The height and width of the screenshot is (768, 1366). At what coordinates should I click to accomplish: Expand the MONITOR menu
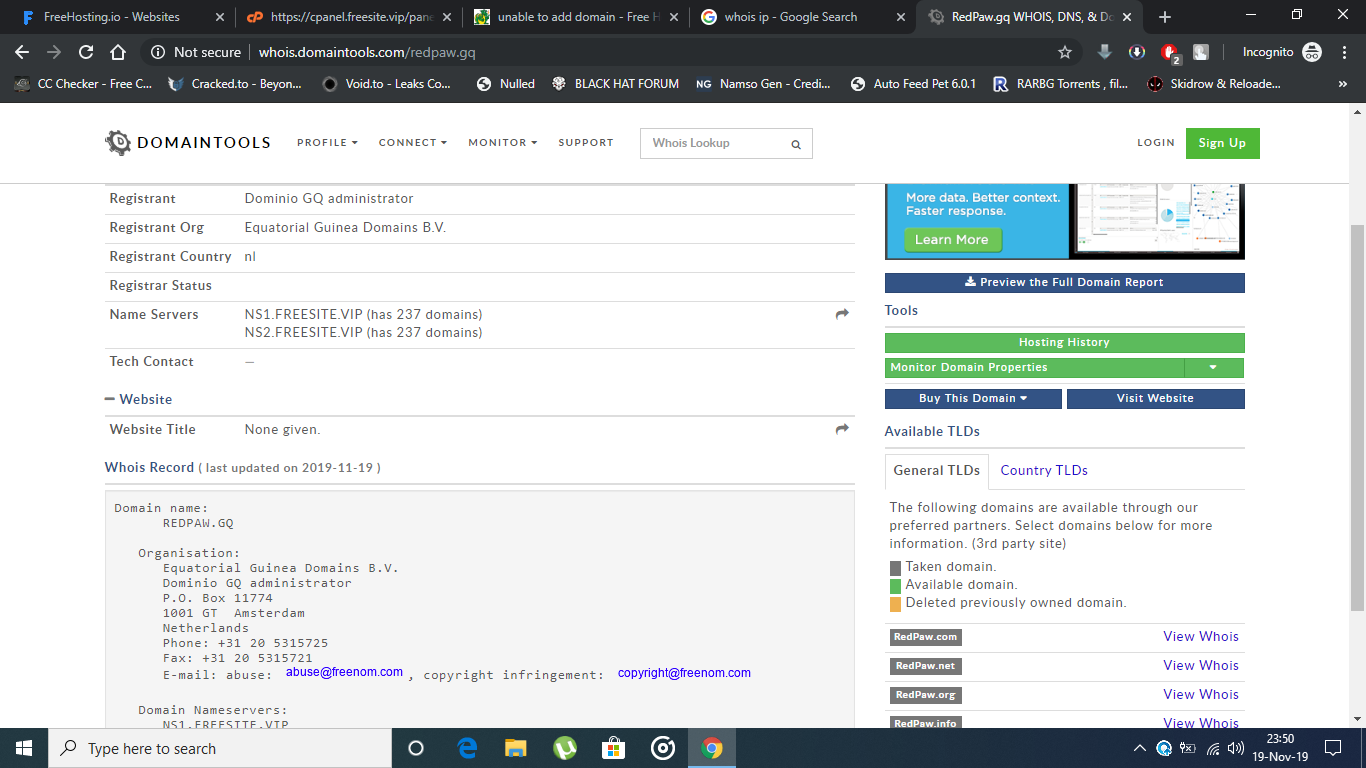pyautogui.click(x=503, y=143)
